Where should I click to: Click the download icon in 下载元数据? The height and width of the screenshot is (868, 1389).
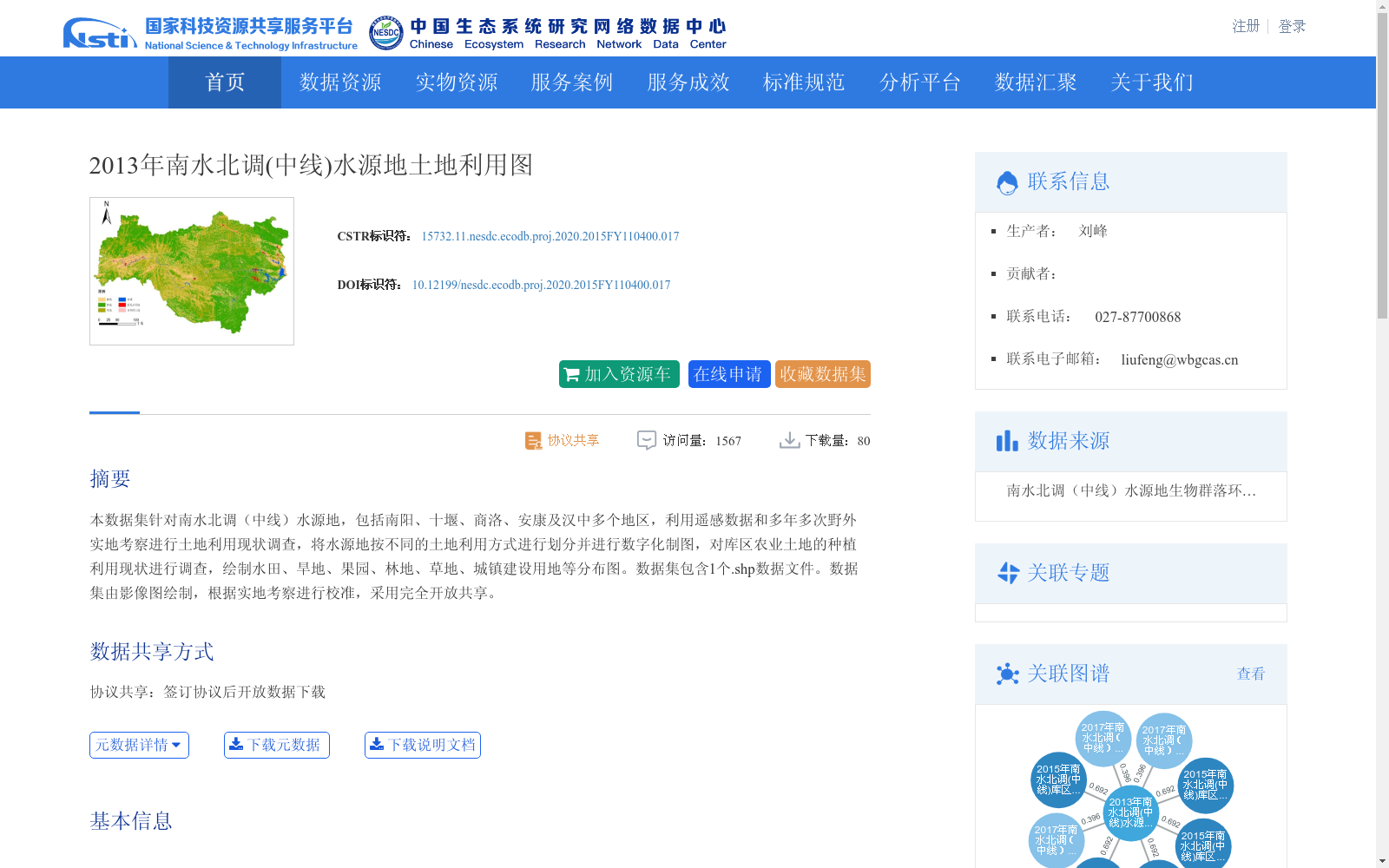point(236,744)
